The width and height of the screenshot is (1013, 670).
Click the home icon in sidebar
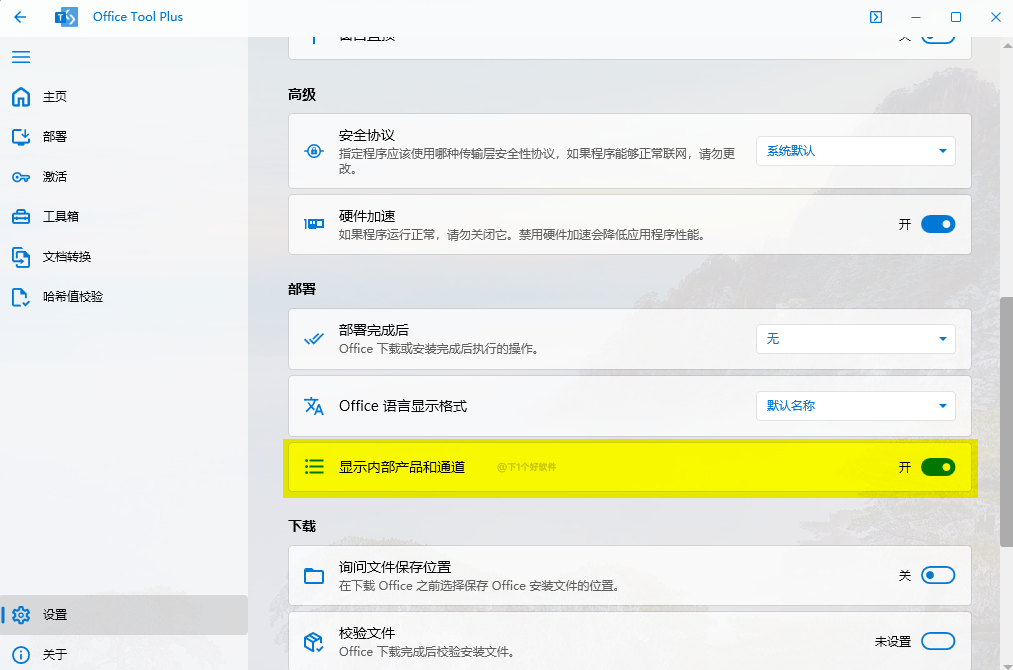click(21, 97)
